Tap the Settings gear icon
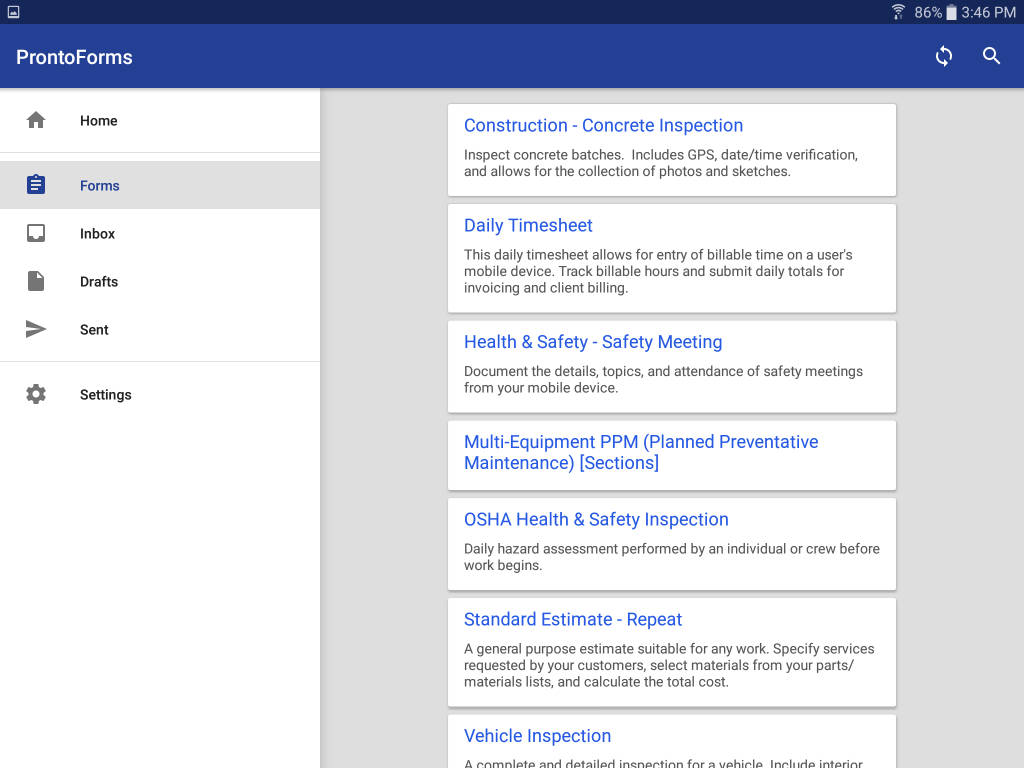 click(x=36, y=394)
